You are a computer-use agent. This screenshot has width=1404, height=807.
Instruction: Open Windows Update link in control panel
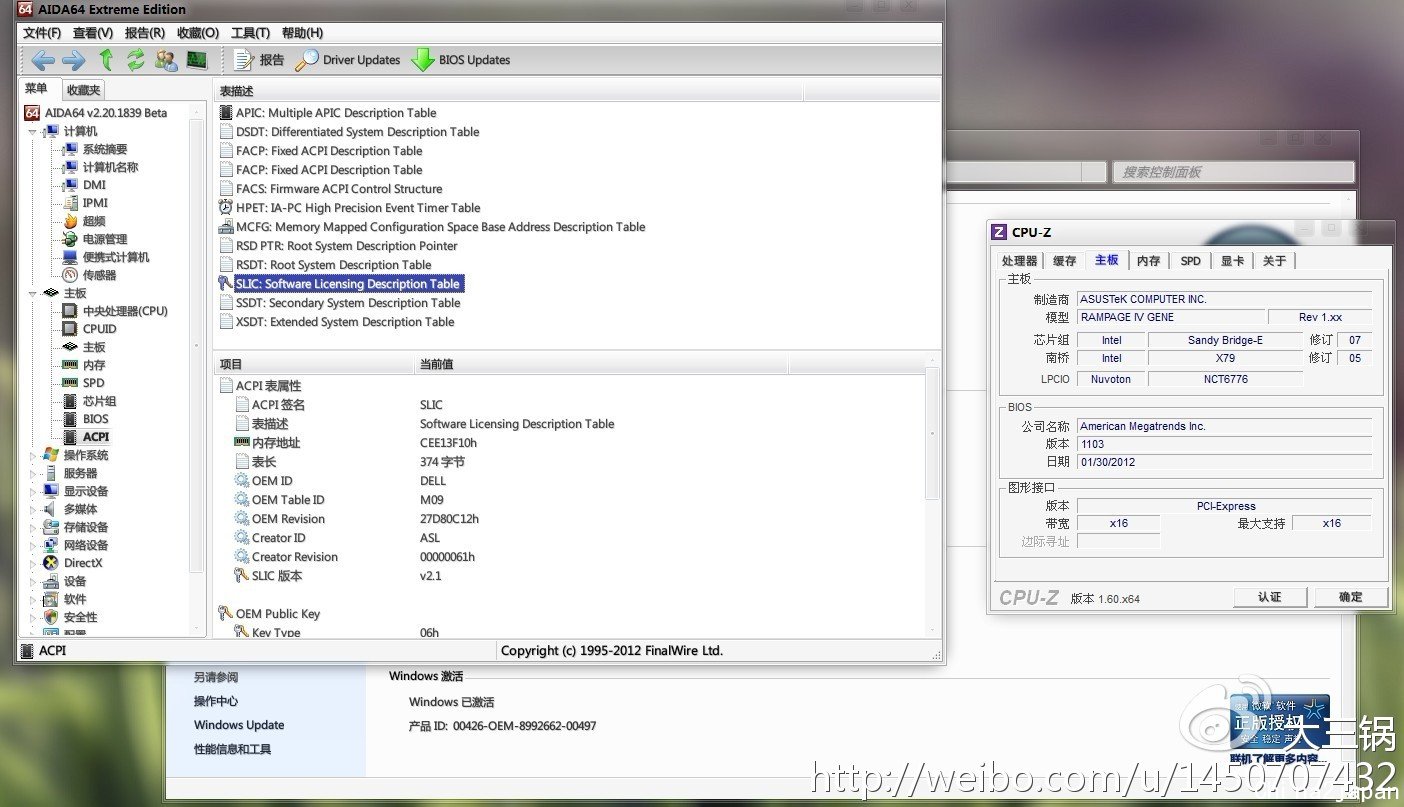coord(239,725)
